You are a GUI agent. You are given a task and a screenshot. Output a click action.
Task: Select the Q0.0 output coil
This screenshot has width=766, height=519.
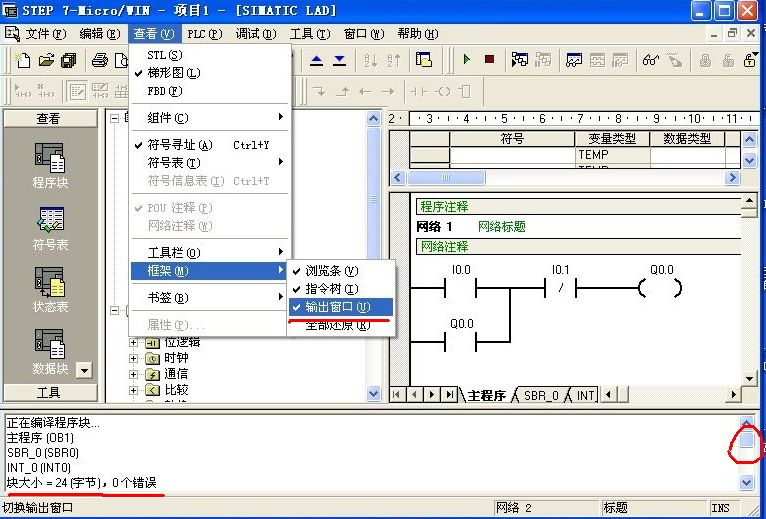660,288
